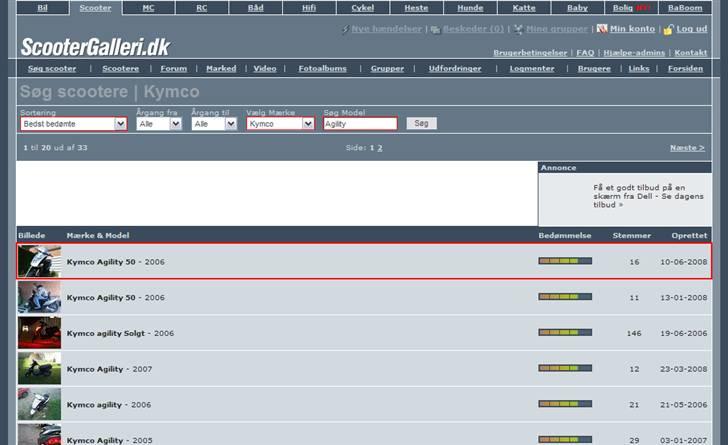Open the Vælg Mærke dropdown showing Kymco
Viewport: 728px width, 445px height.
pyautogui.click(x=280, y=124)
